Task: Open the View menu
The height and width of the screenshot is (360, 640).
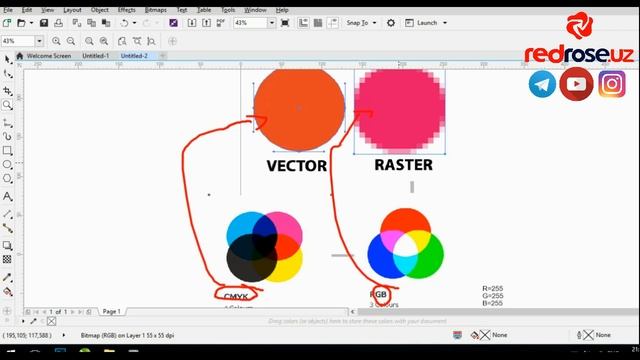Action: click(x=47, y=10)
